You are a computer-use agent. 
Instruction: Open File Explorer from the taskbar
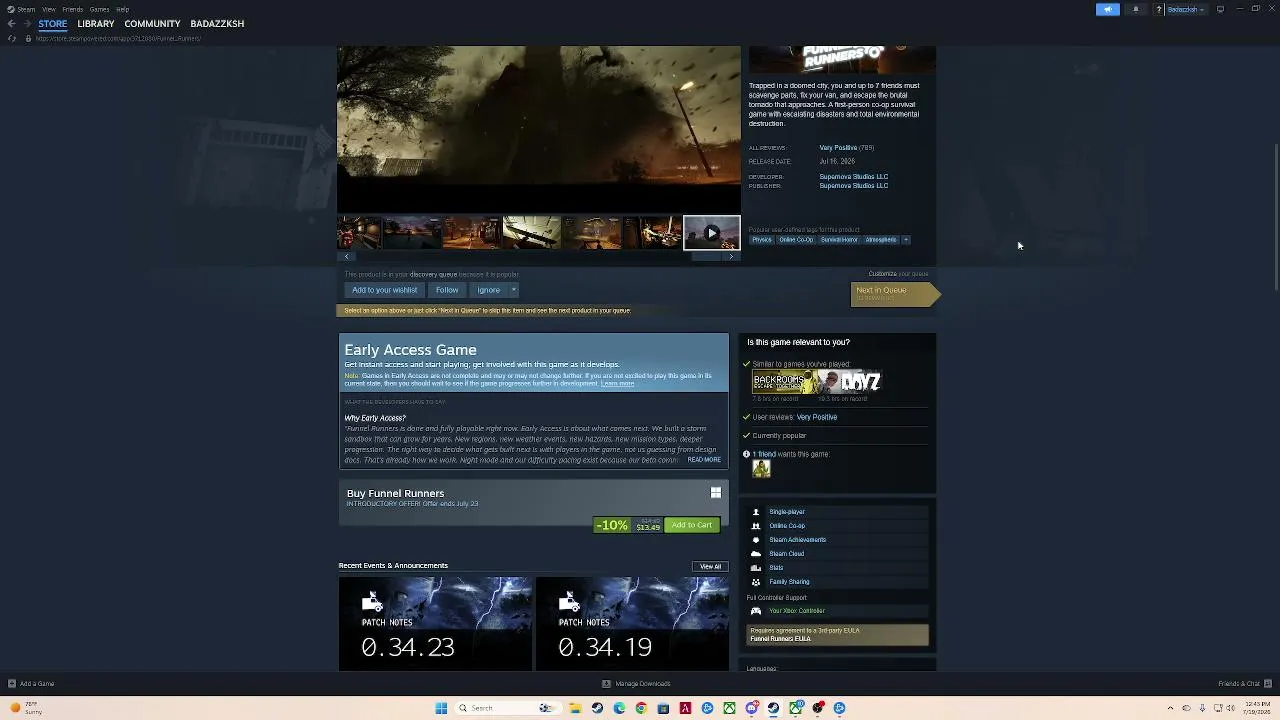[x=575, y=708]
